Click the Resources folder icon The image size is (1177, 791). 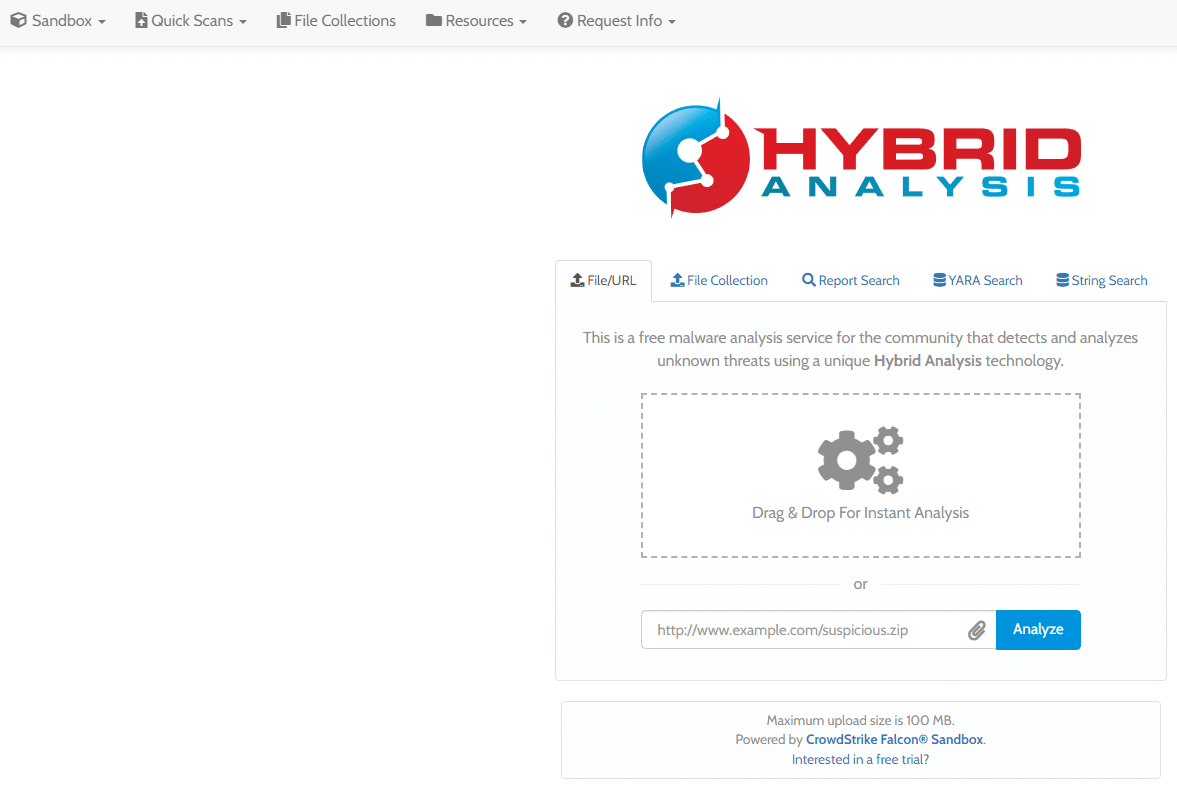coord(433,20)
